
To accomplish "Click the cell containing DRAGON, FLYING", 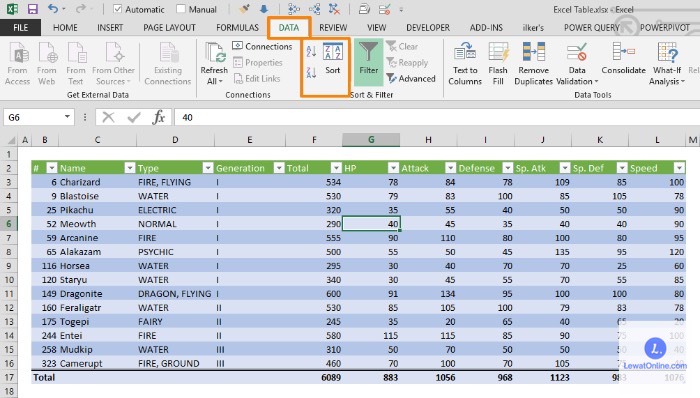I will 175,294.
